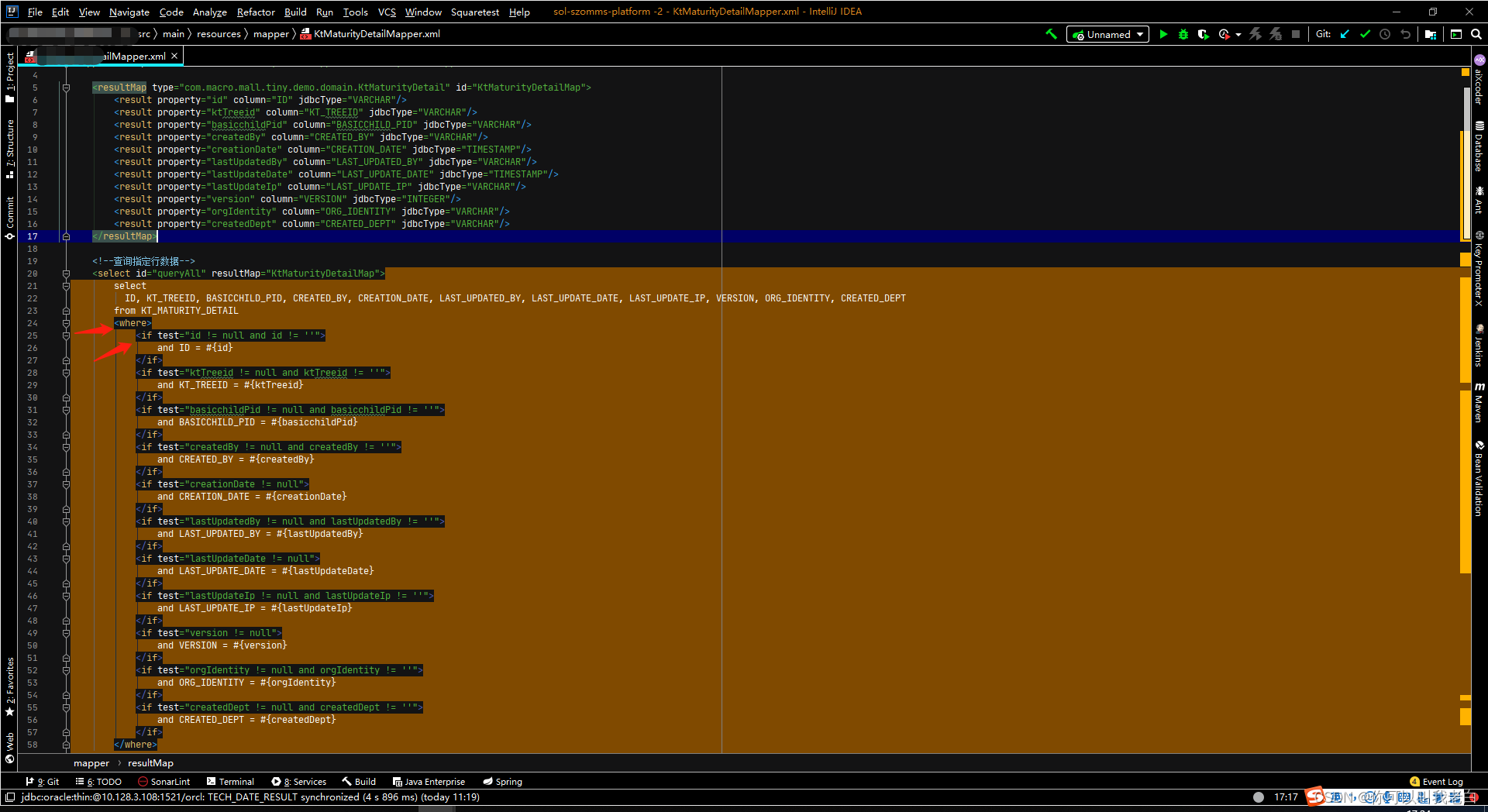Screen dimensions: 1488x812
Task: Open the Commit tool window
Action: (x=9, y=218)
